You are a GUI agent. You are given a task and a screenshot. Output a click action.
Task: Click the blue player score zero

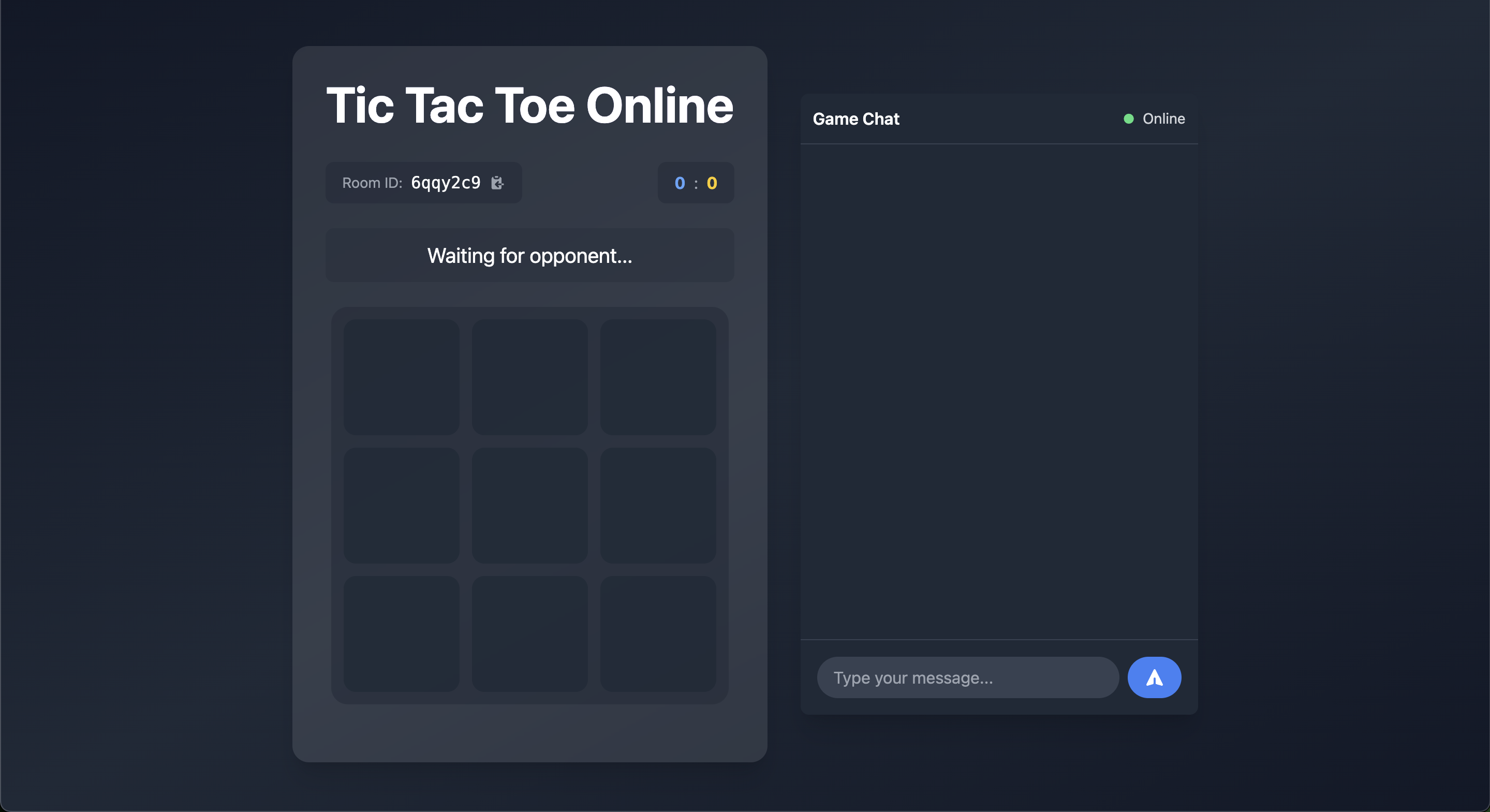coord(680,183)
